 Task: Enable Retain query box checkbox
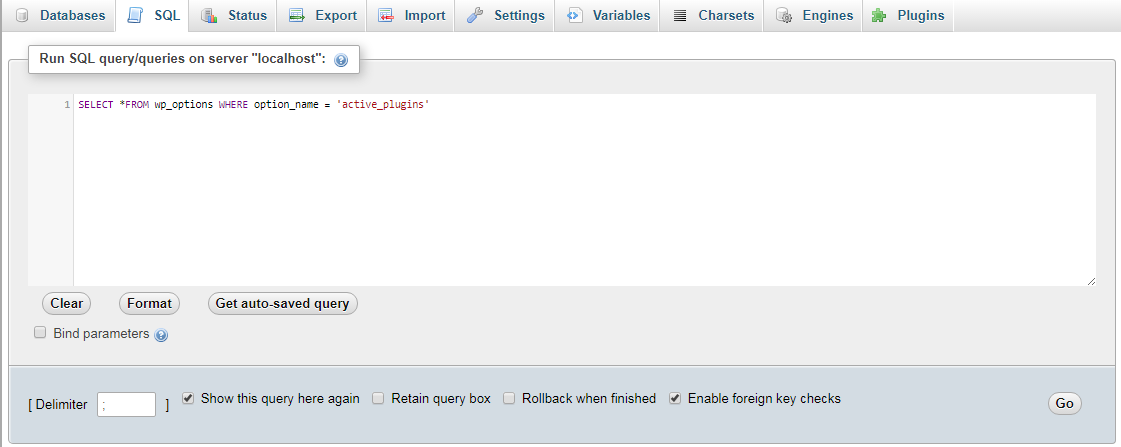[x=378, y=398]
